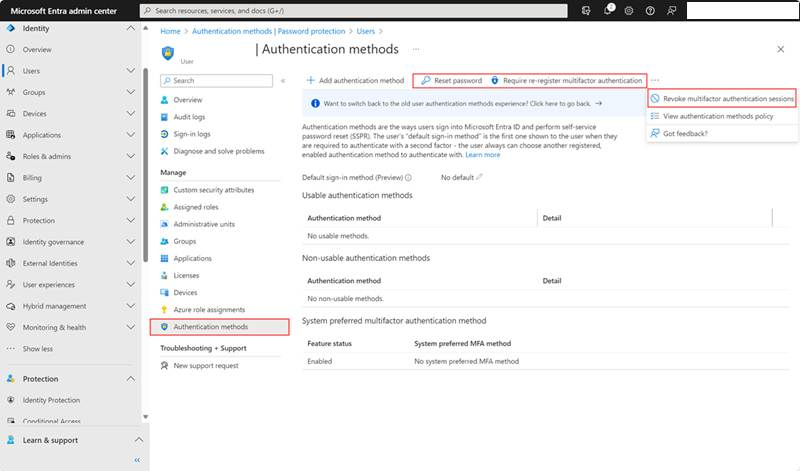Collapse the user menu with double-chevron
Viewport: 800px width, 471px height.
[283, 81]
